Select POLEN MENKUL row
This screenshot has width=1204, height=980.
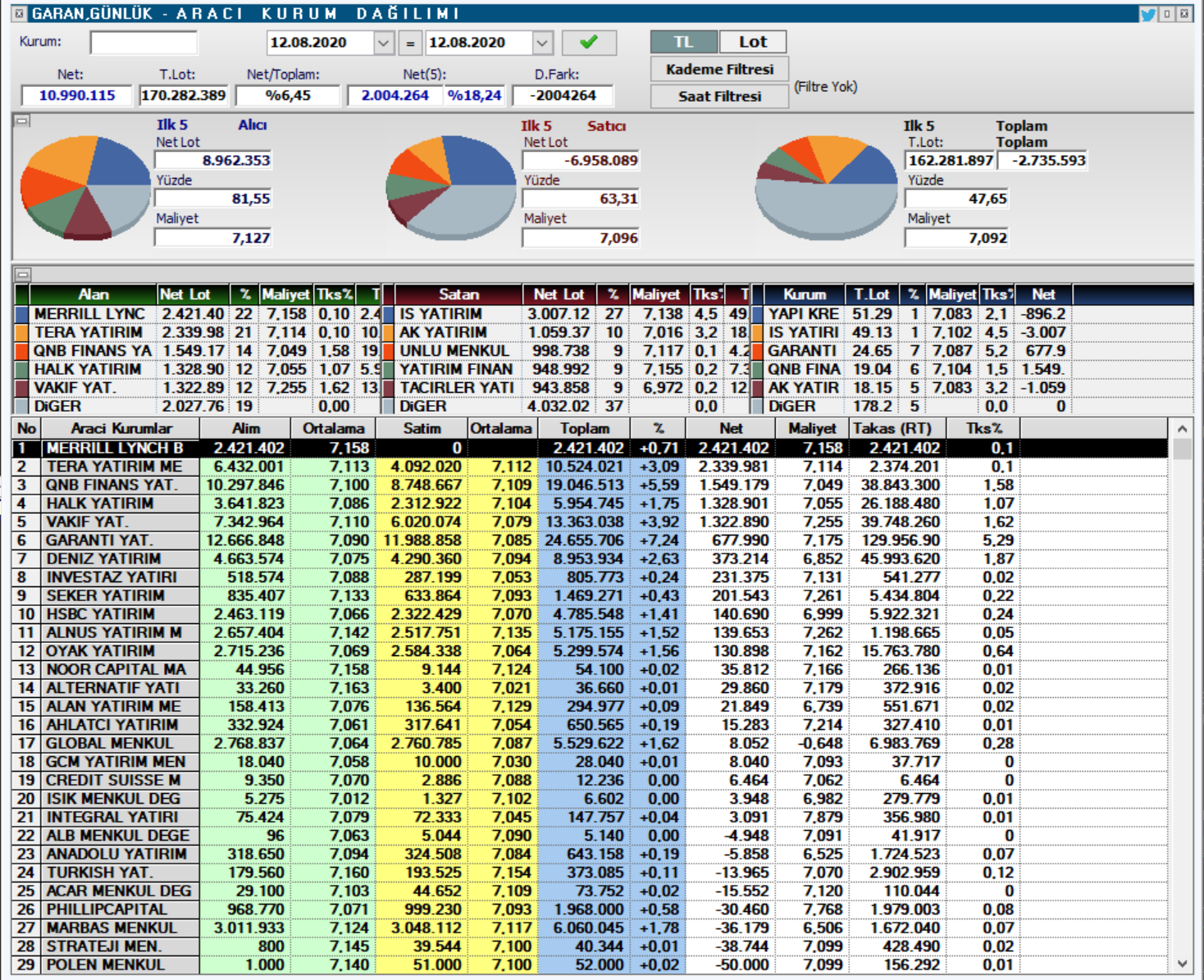pos(589,965)
